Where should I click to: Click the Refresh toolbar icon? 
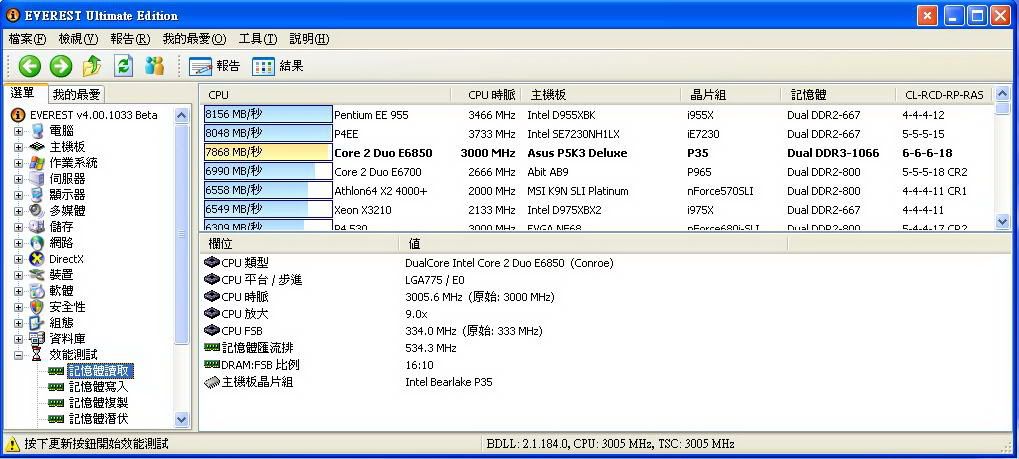[x=123, y=66]
